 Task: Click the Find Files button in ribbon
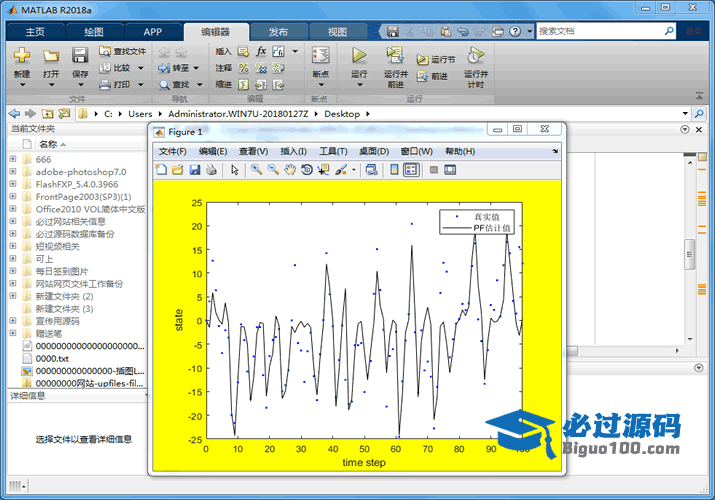tap(123, 51)
